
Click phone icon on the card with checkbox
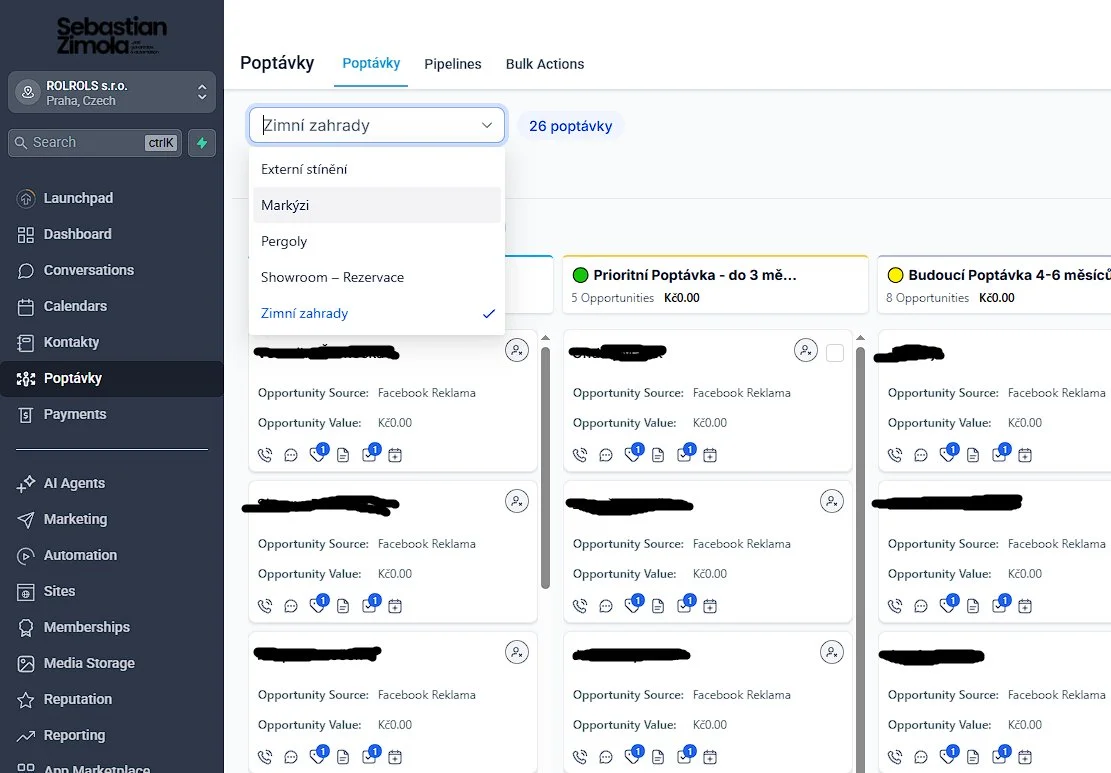click(580, 455)
